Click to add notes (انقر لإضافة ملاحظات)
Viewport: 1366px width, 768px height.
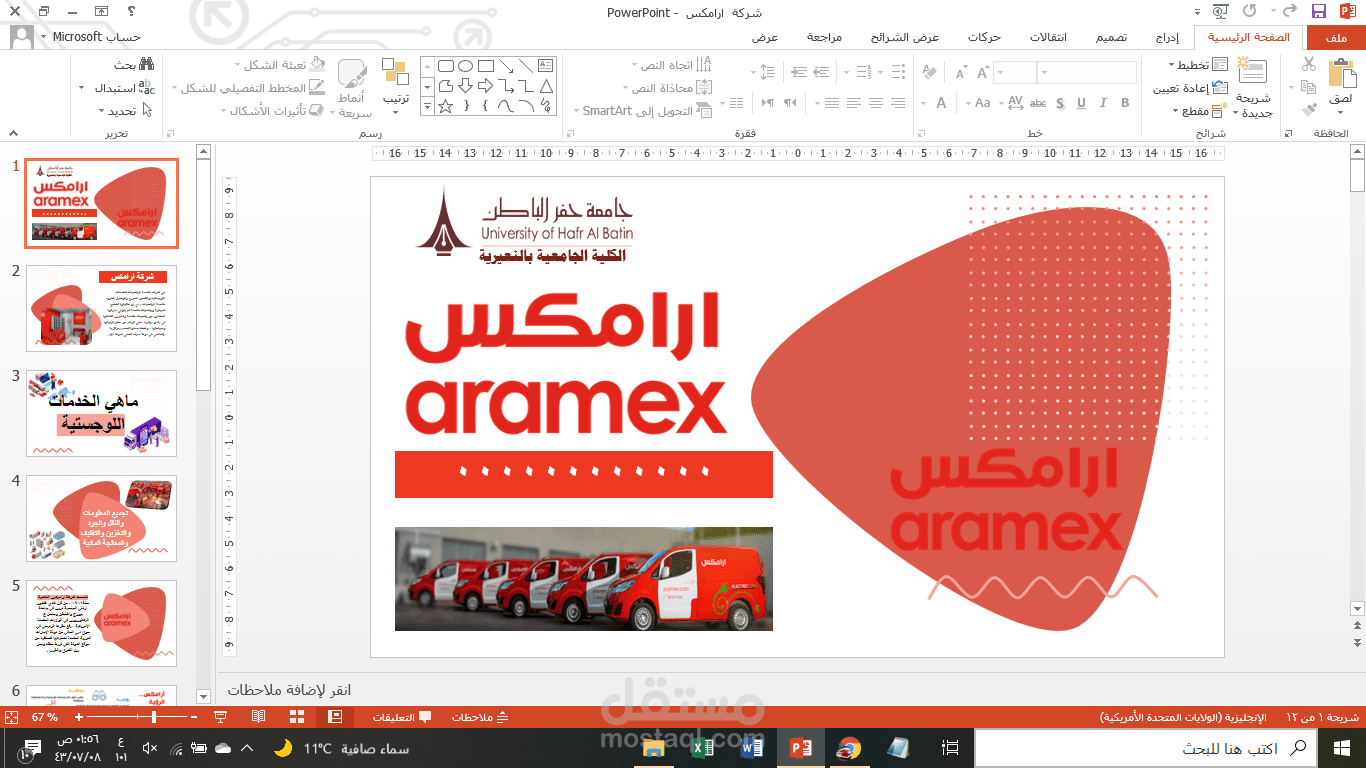[x=289, y=691]
